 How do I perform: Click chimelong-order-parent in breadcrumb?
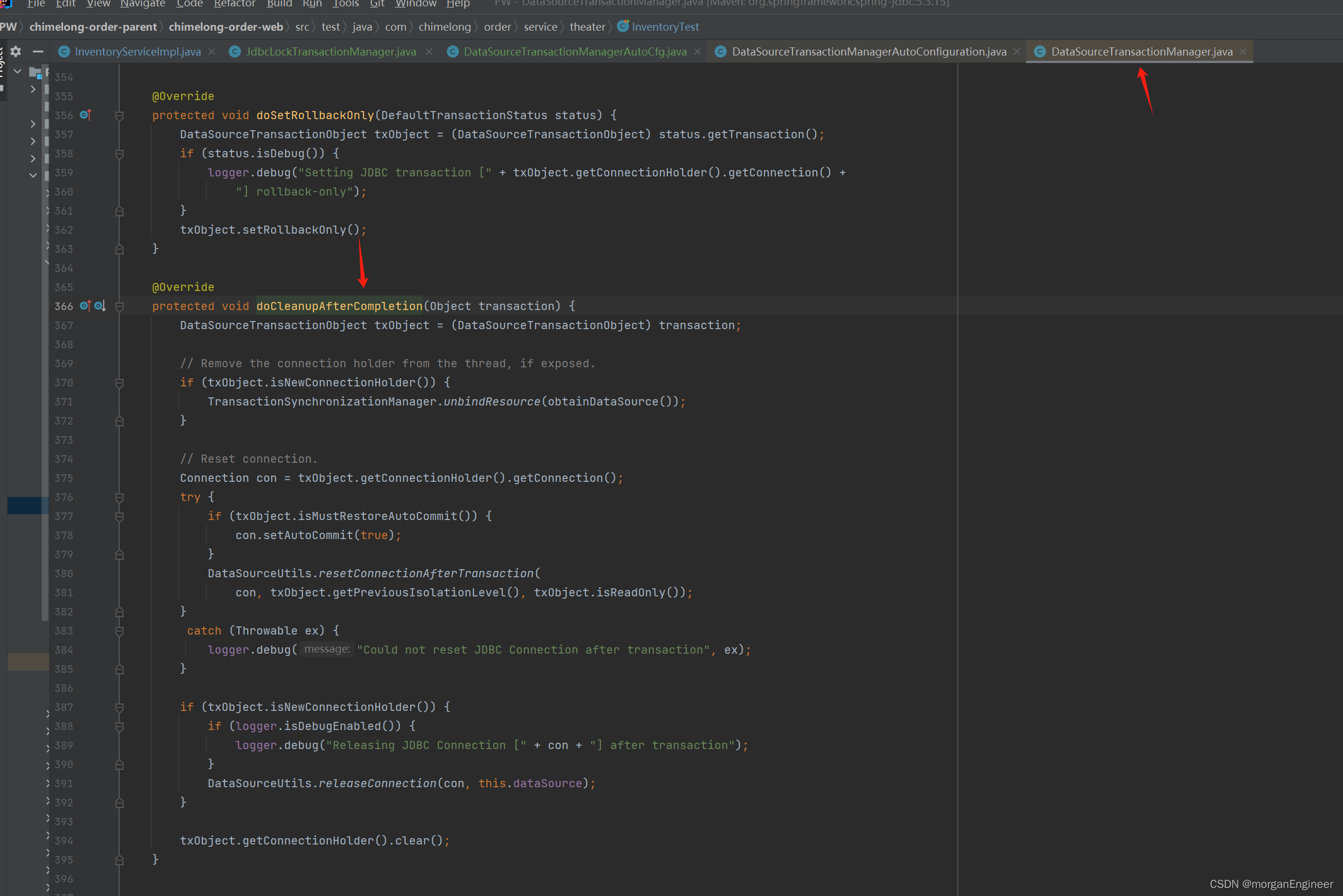[93, 27]
